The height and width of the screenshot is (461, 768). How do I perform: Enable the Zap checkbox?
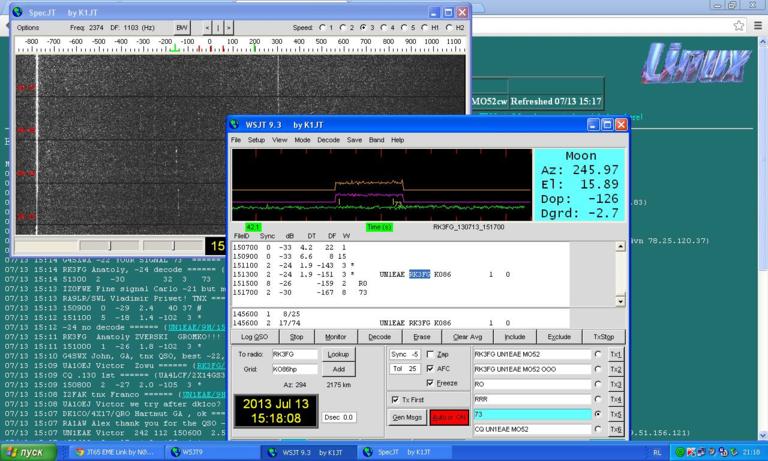pos(431,354)
